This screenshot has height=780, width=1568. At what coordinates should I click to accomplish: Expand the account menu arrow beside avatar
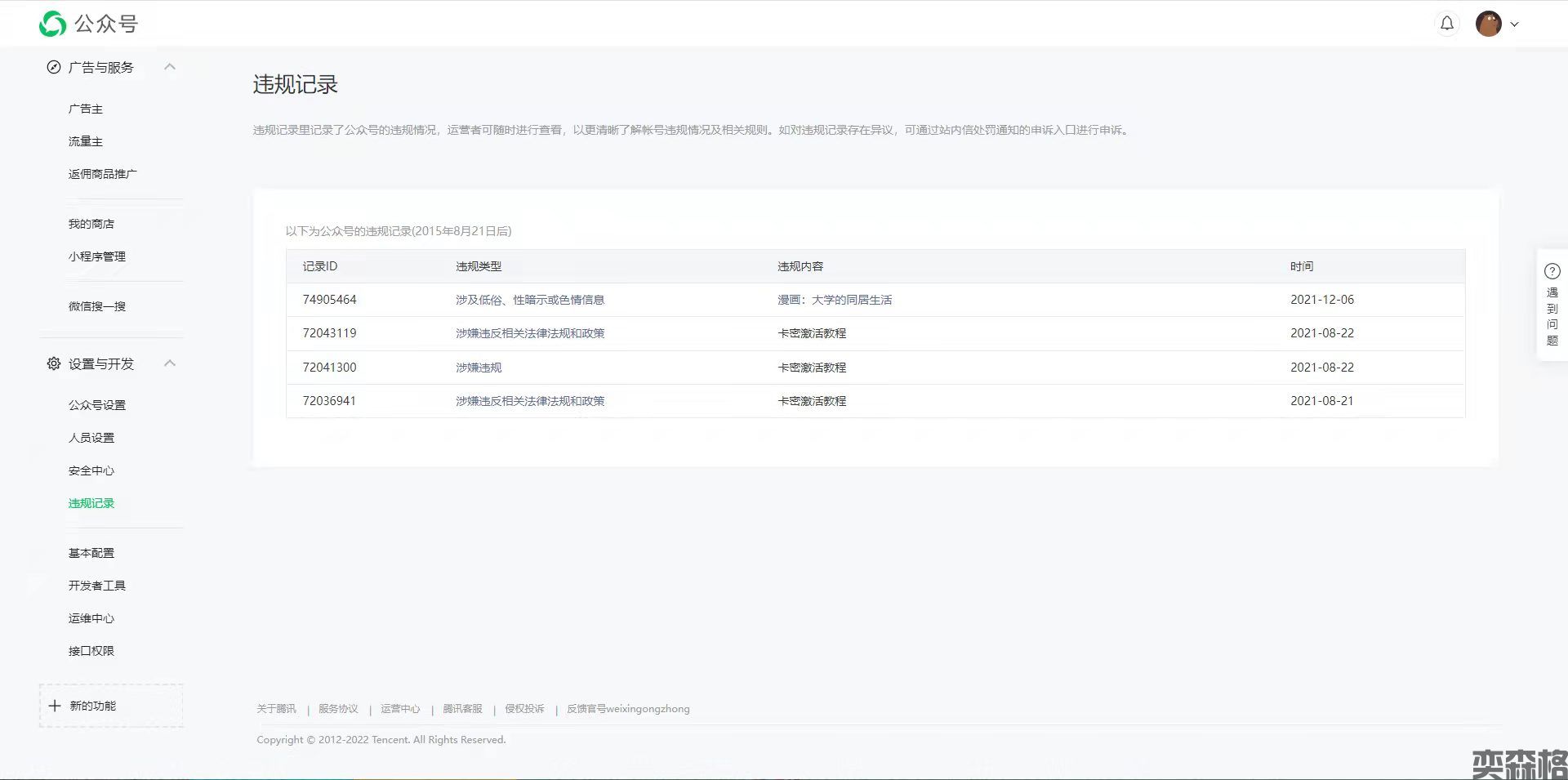click(1514, 25)
